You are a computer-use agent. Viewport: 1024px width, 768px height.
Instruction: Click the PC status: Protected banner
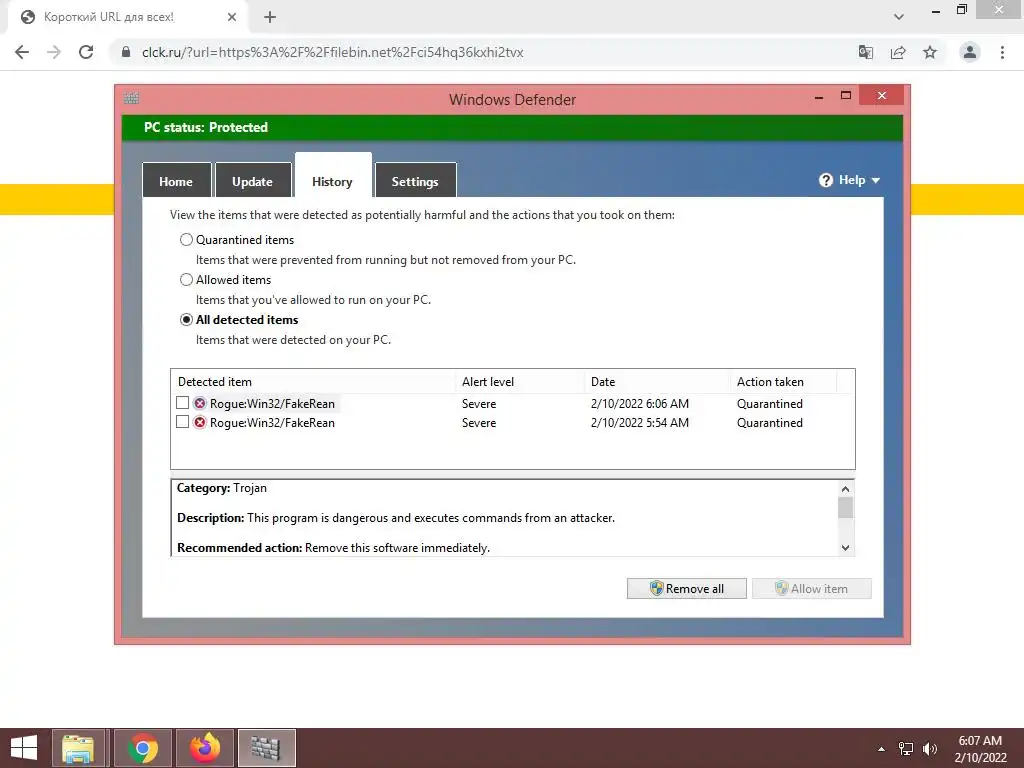512,127
